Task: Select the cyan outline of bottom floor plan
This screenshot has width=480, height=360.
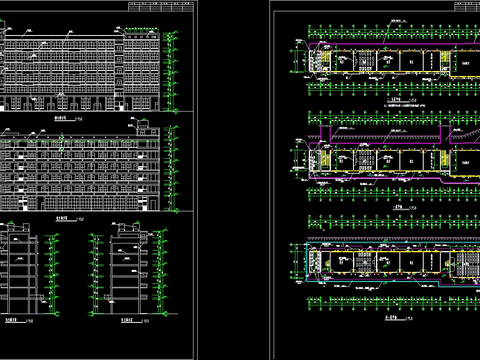Action: click(393, 262)
